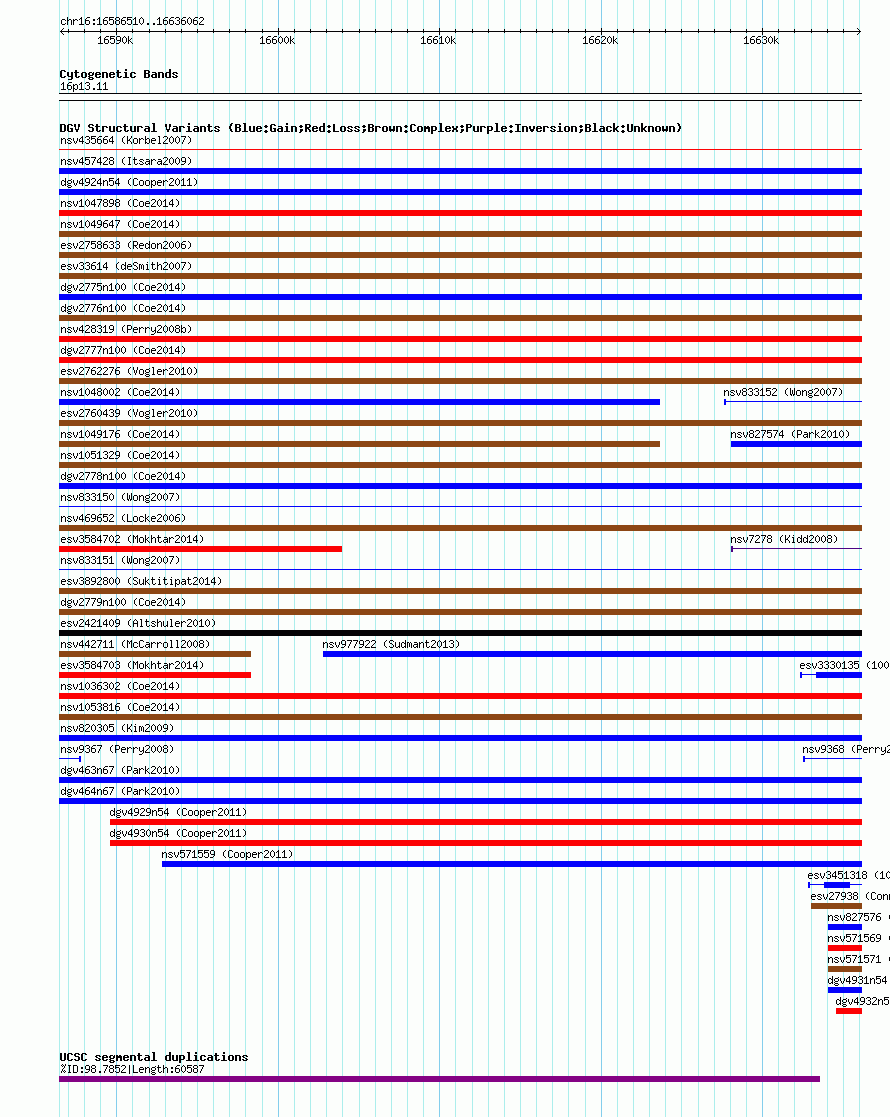Select dgv4929n54 (Cooper2011) variant
This screenshot has width=890, height=1117.
pyautogui.click(x=178, y=813)
